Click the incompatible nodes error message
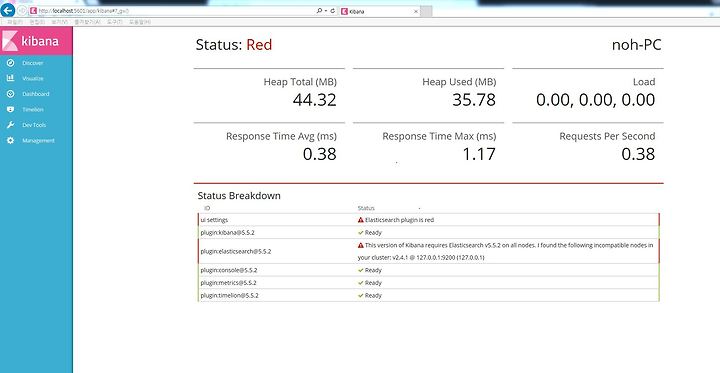This screenshot has height=373, width=720. 505,251
